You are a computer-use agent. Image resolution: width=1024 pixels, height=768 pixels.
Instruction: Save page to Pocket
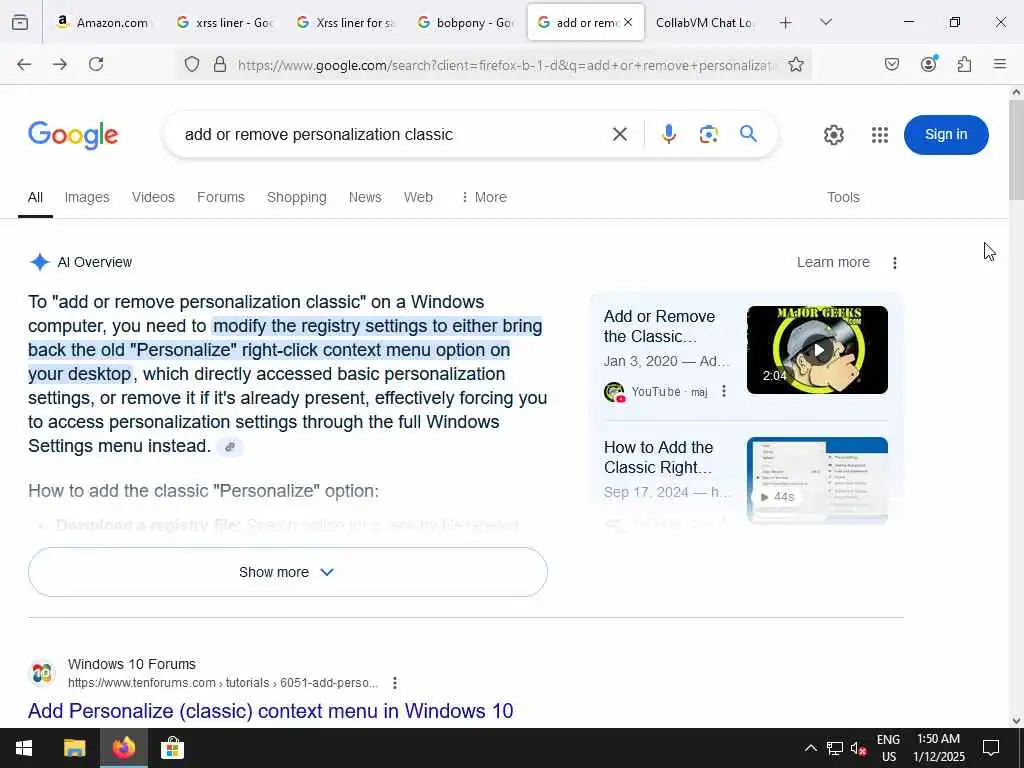892,64
